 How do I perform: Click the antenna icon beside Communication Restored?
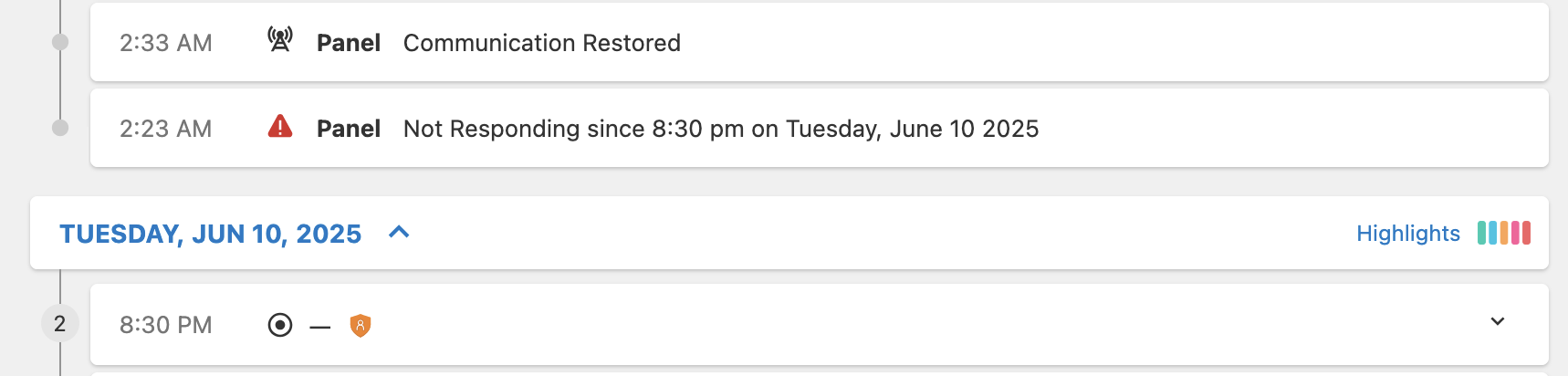click(280, 39)
